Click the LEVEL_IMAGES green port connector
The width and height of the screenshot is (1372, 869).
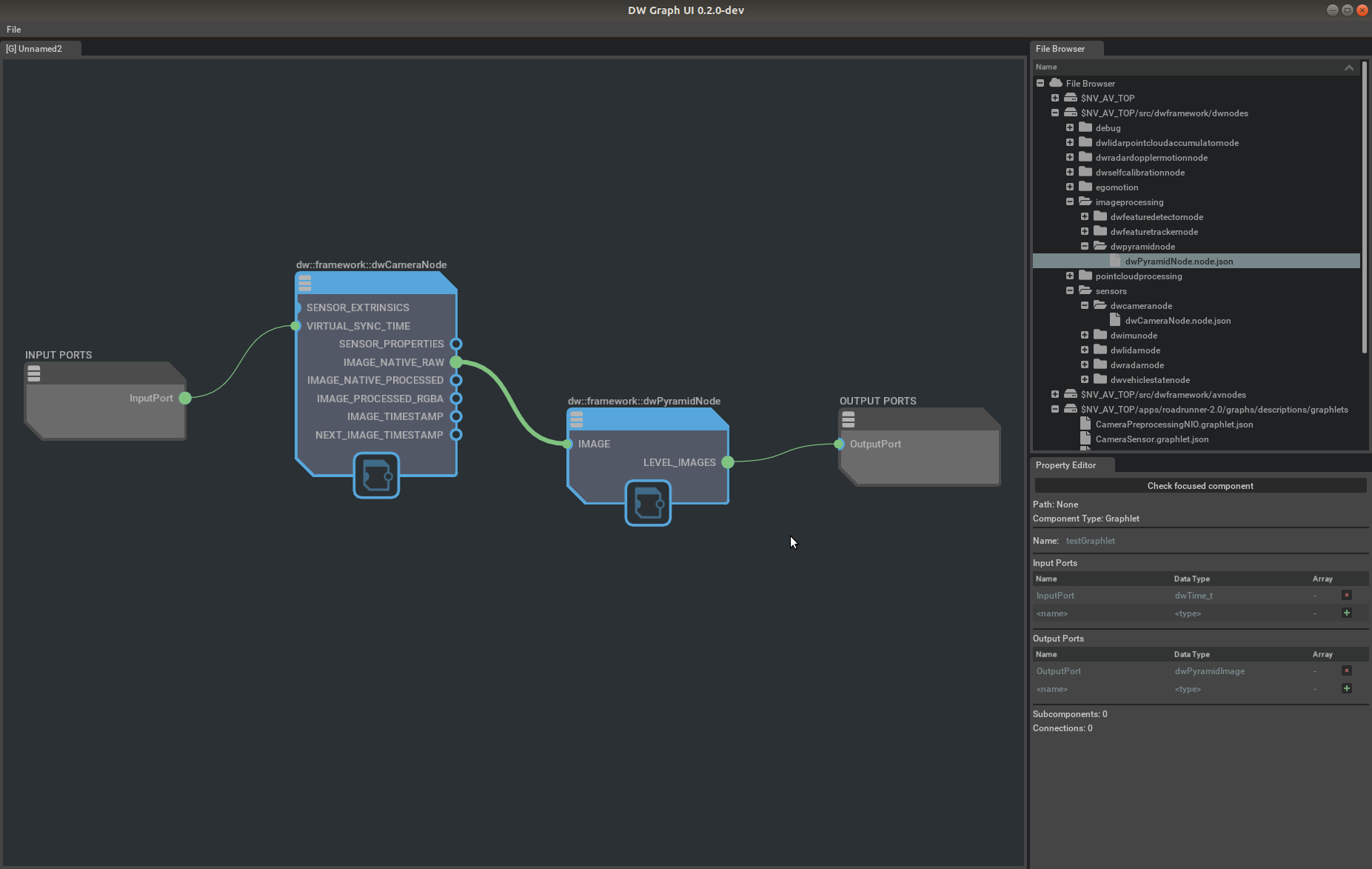click(728, 462)
